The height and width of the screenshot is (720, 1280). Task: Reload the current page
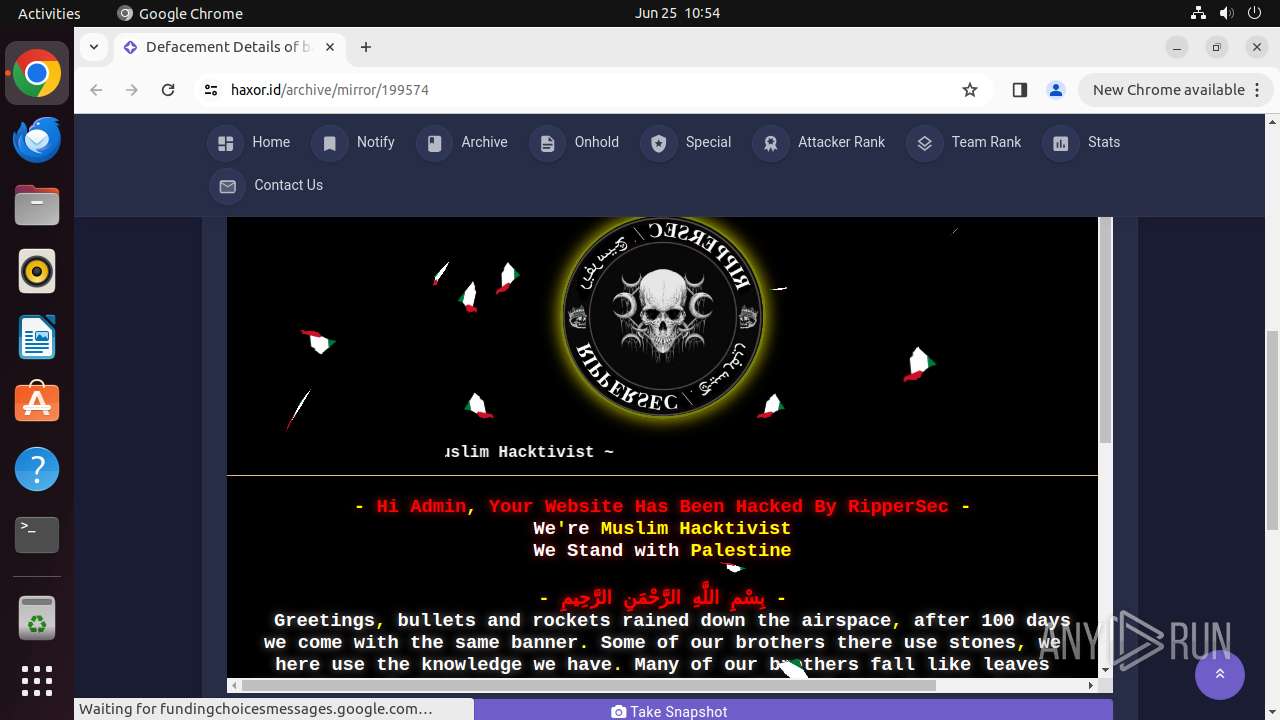[168, 90]
